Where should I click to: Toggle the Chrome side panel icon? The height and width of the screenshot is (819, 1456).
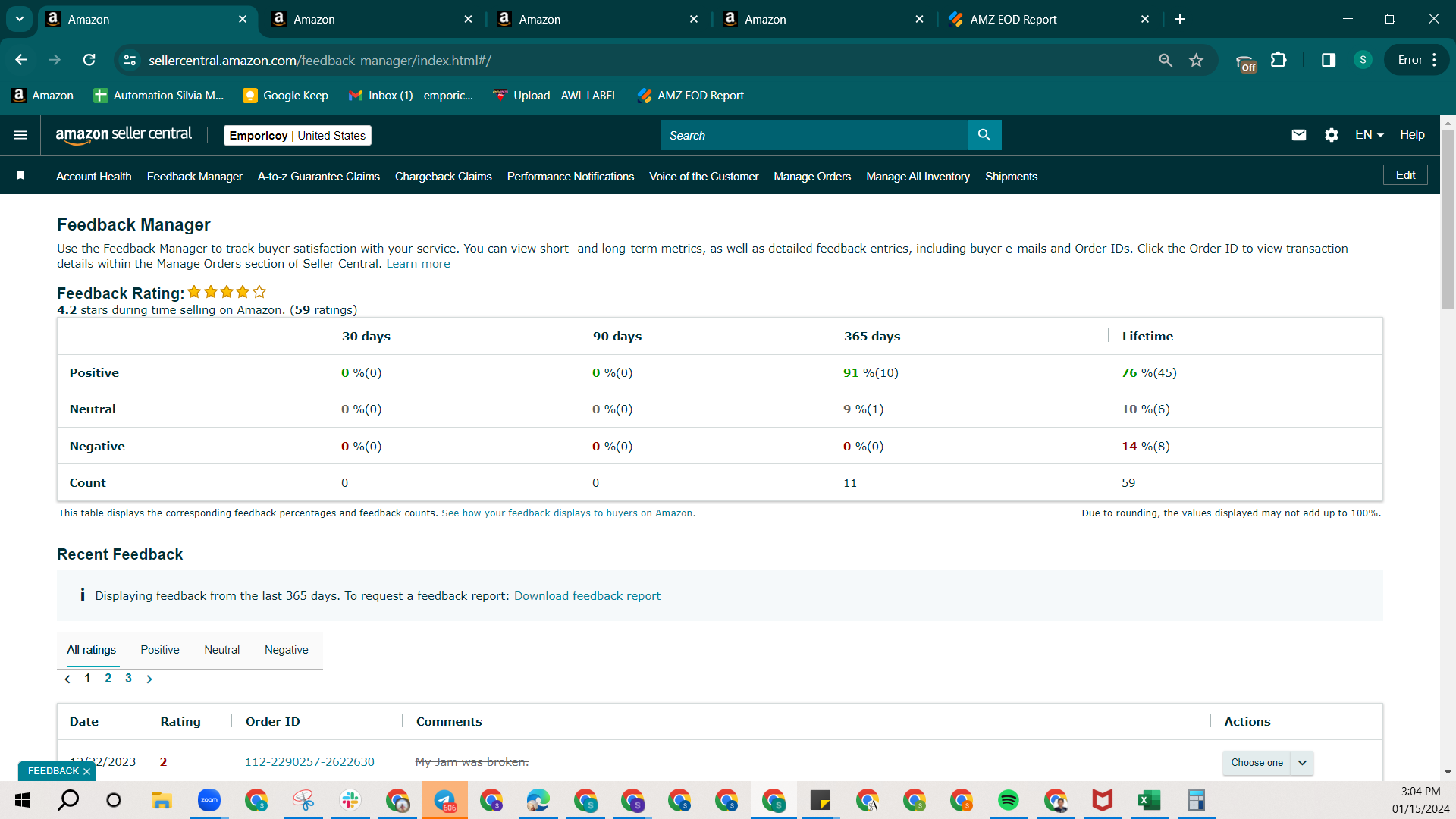pyautogui.click(x=1329, y=60)
